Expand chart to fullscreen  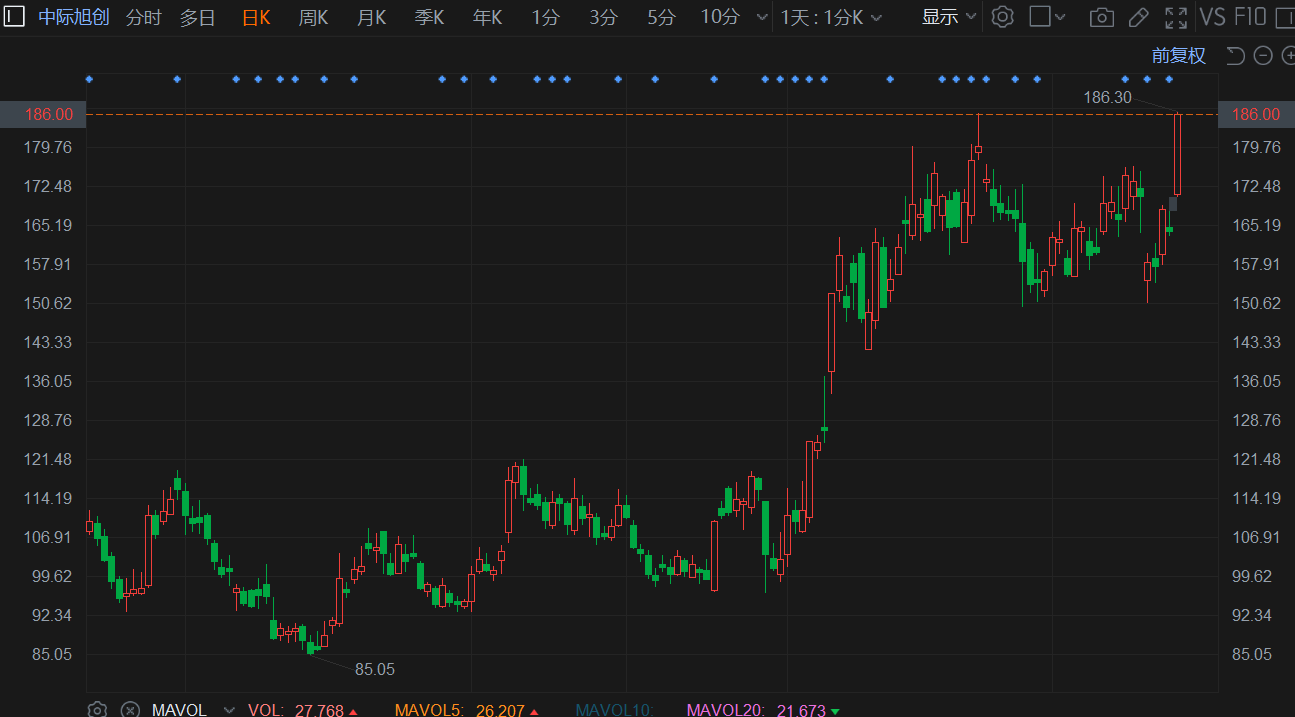tap(1176, 17)
